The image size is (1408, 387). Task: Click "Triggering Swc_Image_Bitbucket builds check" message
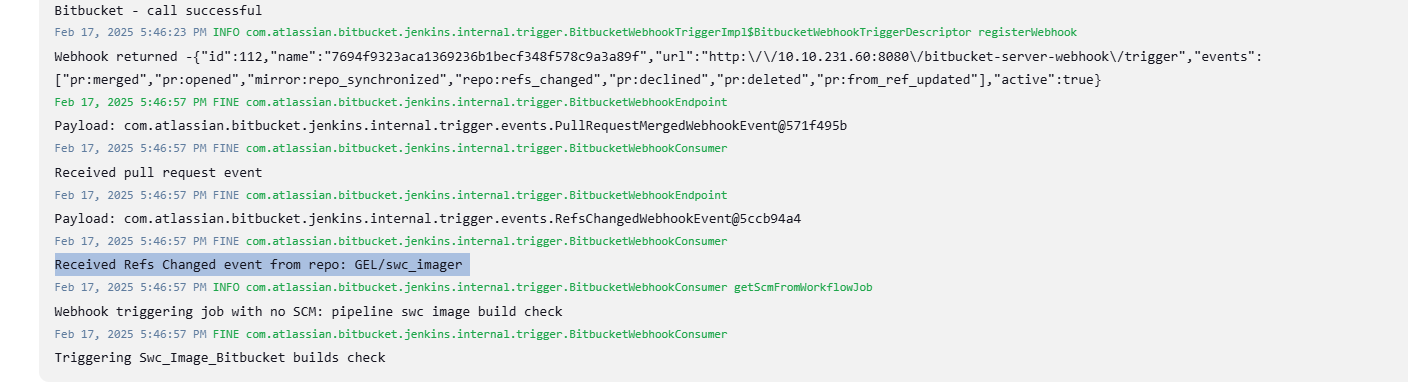pyautogui.click(x=220, y=358)
